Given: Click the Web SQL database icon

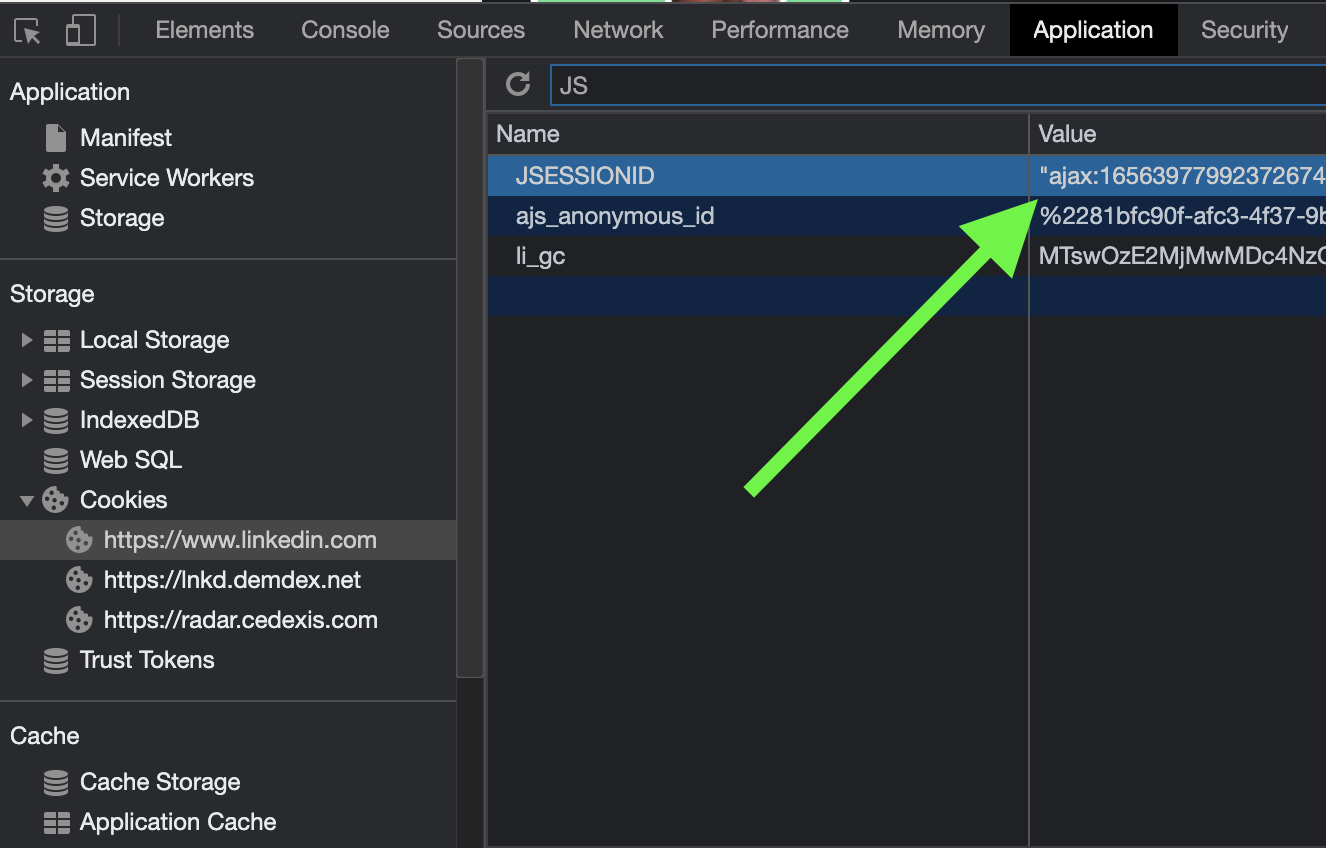Looking at the screenshot, I should click(56, 460).
